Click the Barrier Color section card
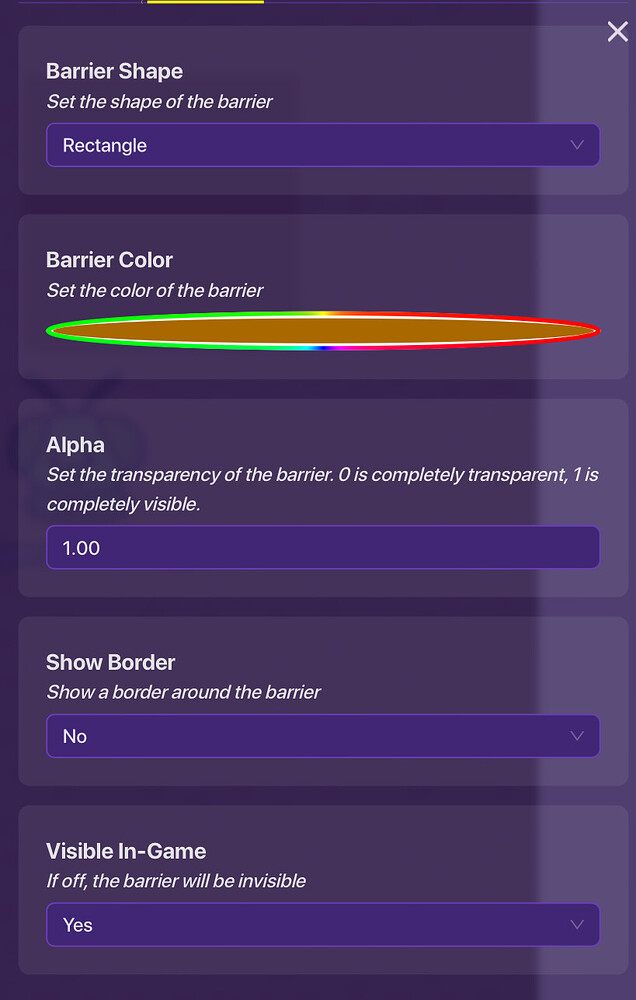Image resolution: width=636 pixels, height=1000 pixels. coord(322,295)
